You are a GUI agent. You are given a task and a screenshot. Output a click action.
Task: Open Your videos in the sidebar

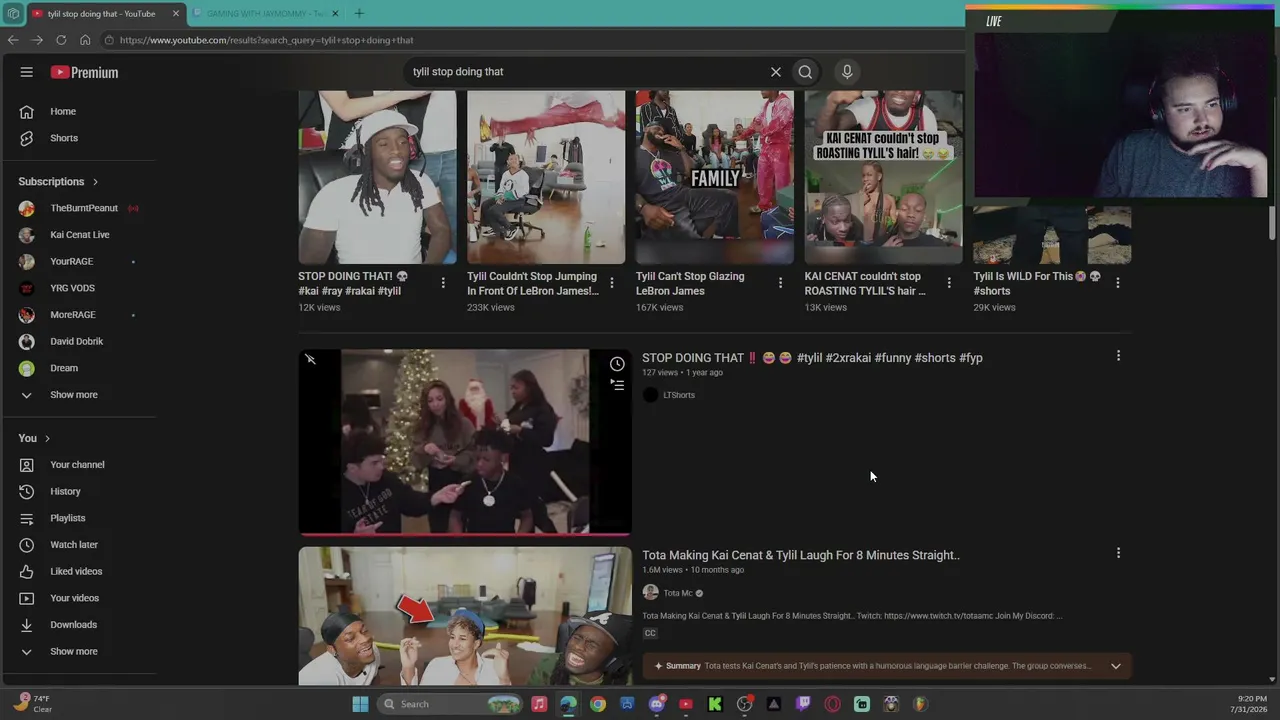click(x=75, y=598)
